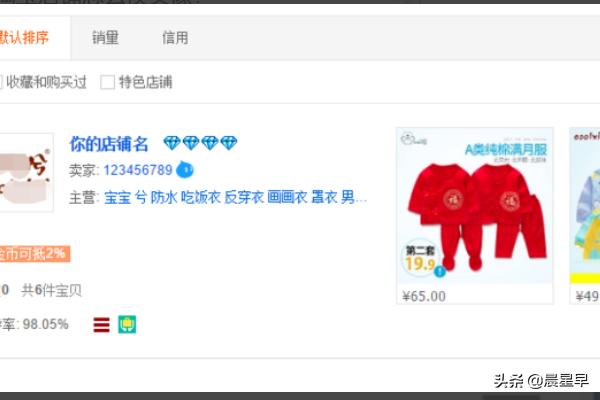Toggle the 特色店铺 checkbox
The image size is (600, 400).
[107, 82]
